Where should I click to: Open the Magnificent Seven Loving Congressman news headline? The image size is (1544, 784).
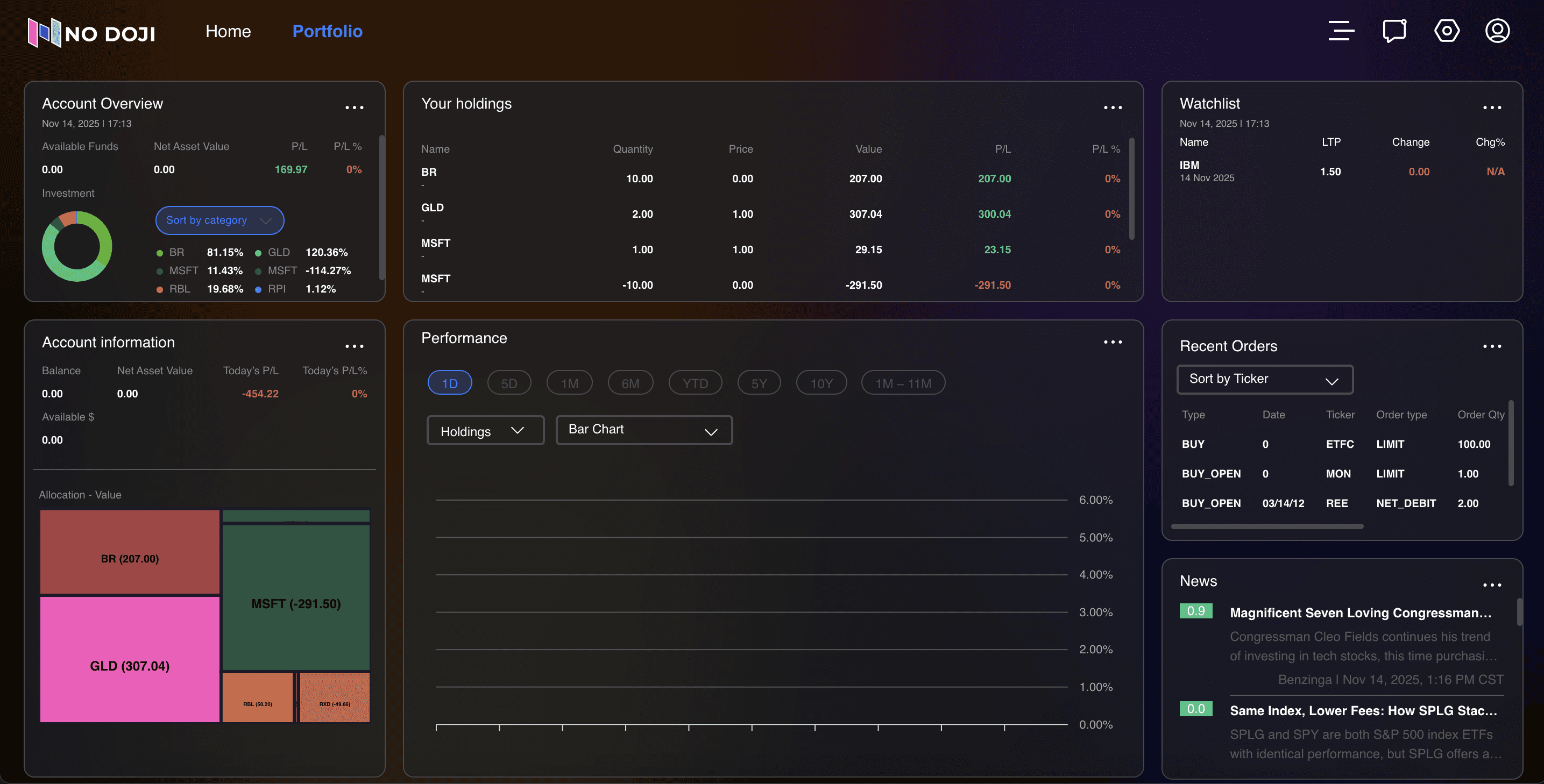(1360, 612)
